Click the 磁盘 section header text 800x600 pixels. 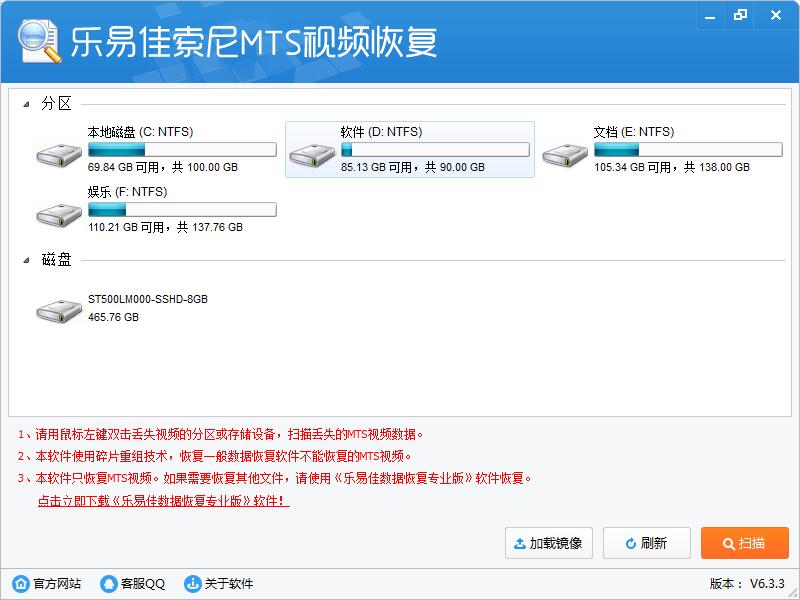56,260
